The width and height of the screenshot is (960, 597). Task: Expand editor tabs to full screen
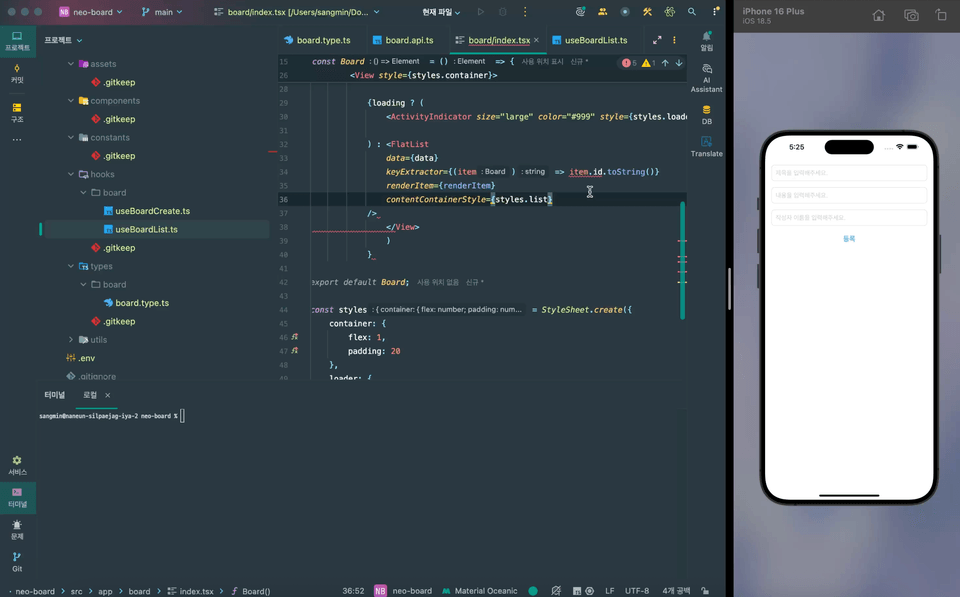coord(657,40)
